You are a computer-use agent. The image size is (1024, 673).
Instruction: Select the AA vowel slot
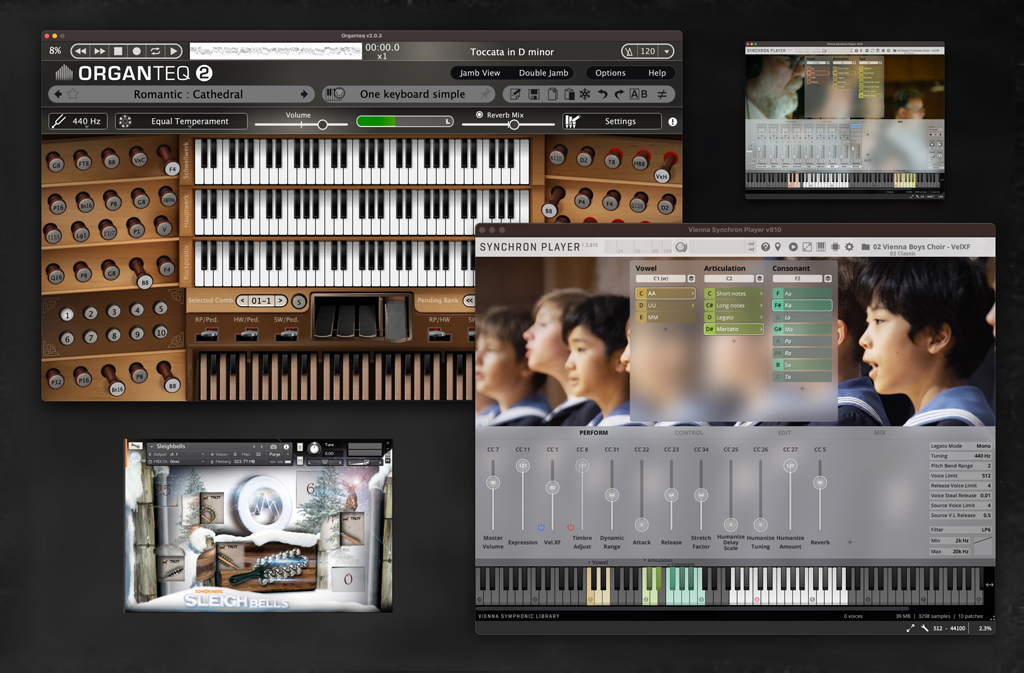coord(665,294)
